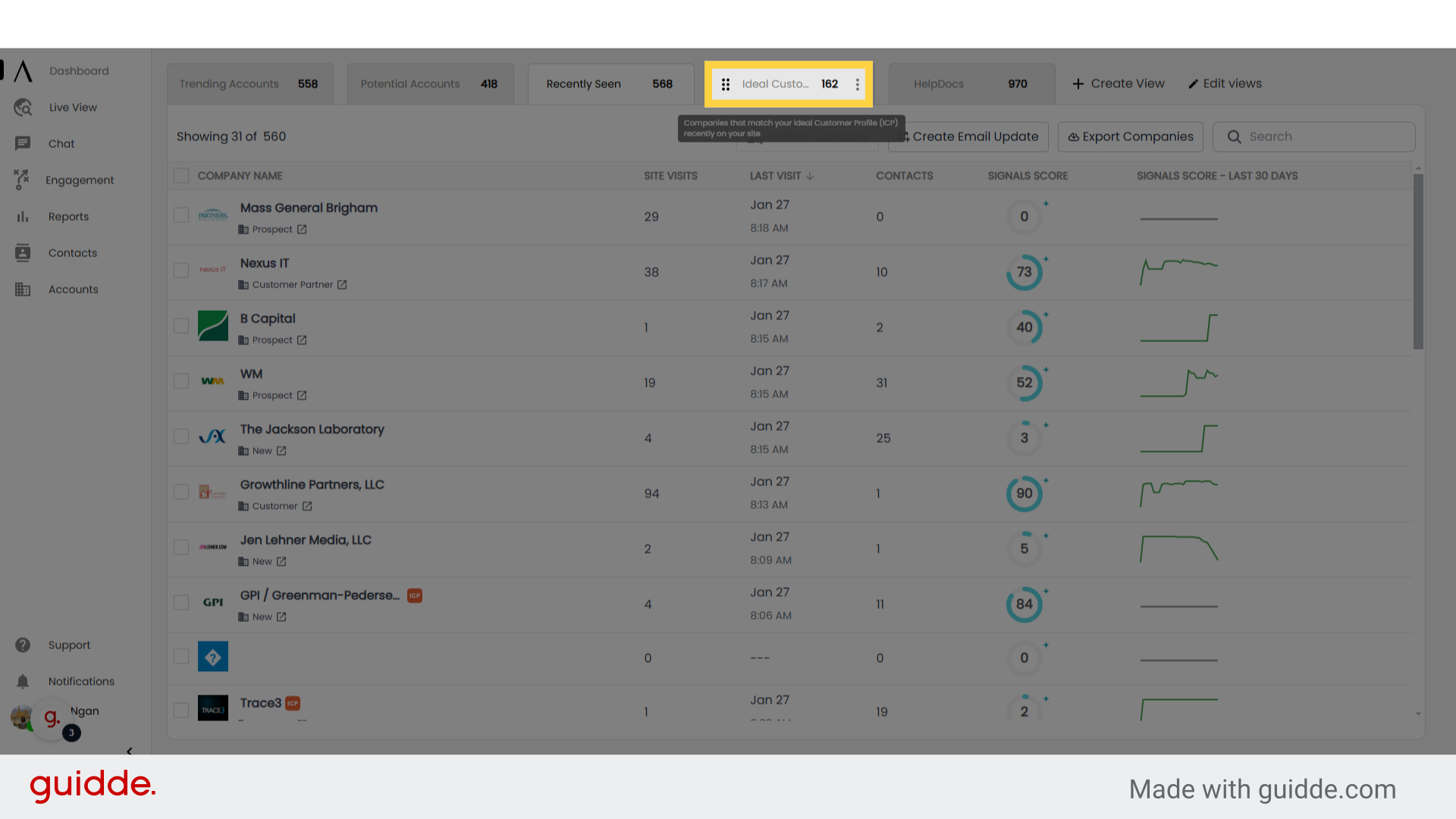The width and height of the screenshot is (1456, 819).
Task: Open the Dashboard from the sidebar
Action: (79, 71)
